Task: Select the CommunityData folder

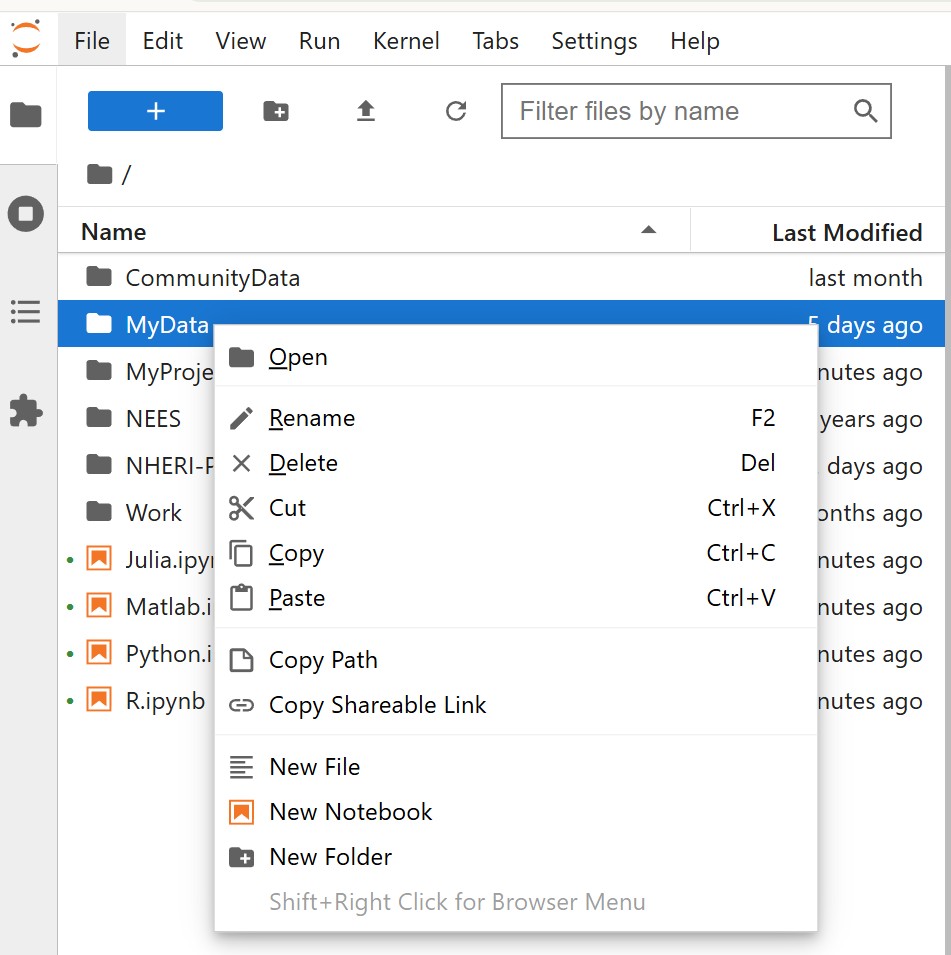Action: (x=212, y=278)
